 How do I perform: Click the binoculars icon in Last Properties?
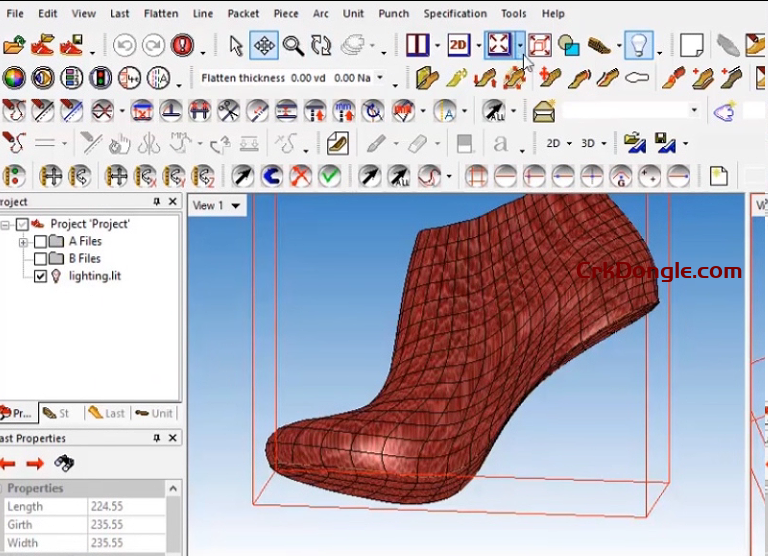(x=64, y=463)
